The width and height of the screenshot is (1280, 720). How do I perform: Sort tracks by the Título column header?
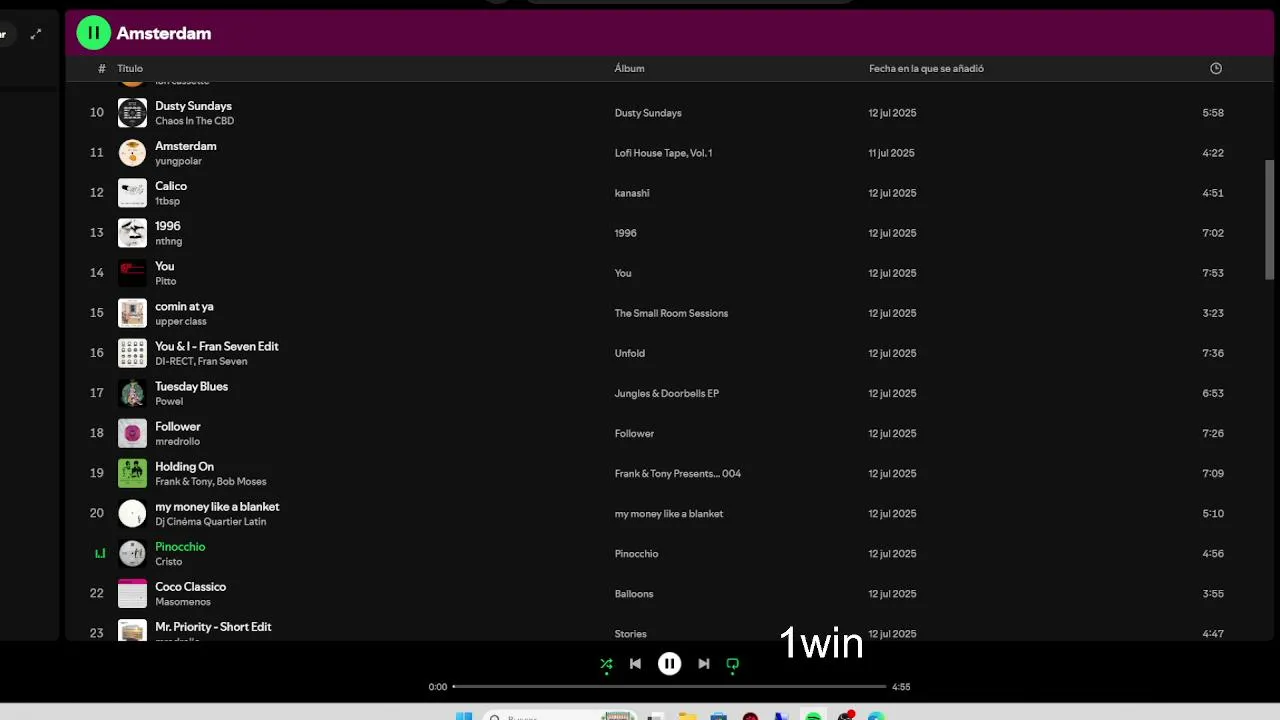pyautogui.click(x=130, y=68)
